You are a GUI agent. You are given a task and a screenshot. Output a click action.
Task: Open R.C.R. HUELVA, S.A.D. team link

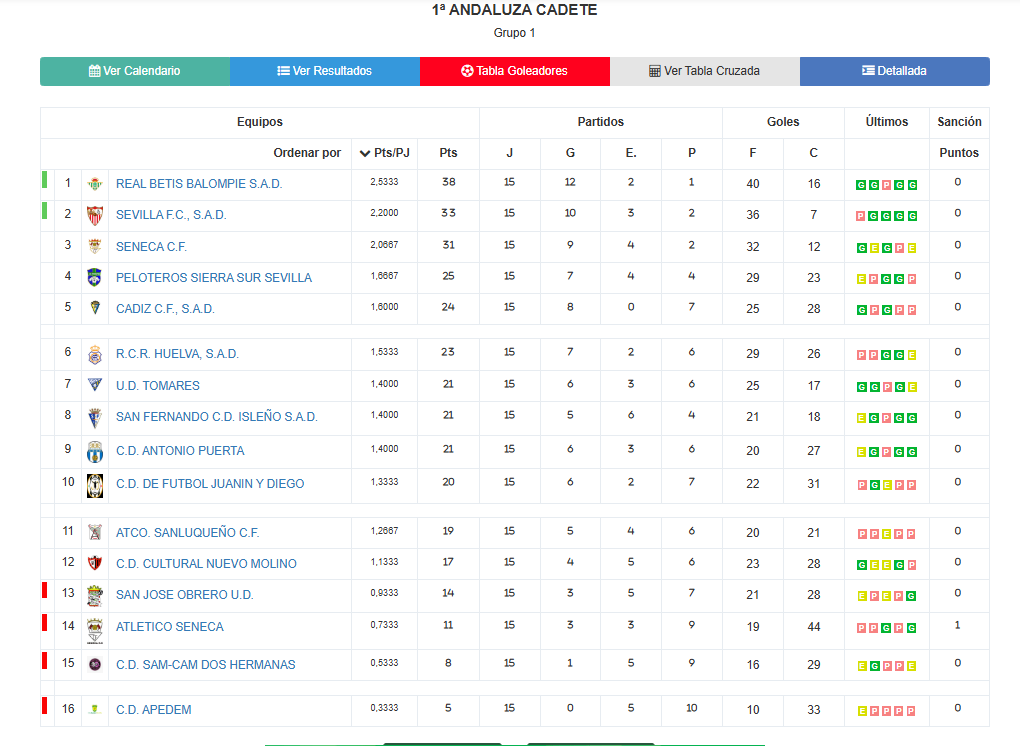click(178, 354)
